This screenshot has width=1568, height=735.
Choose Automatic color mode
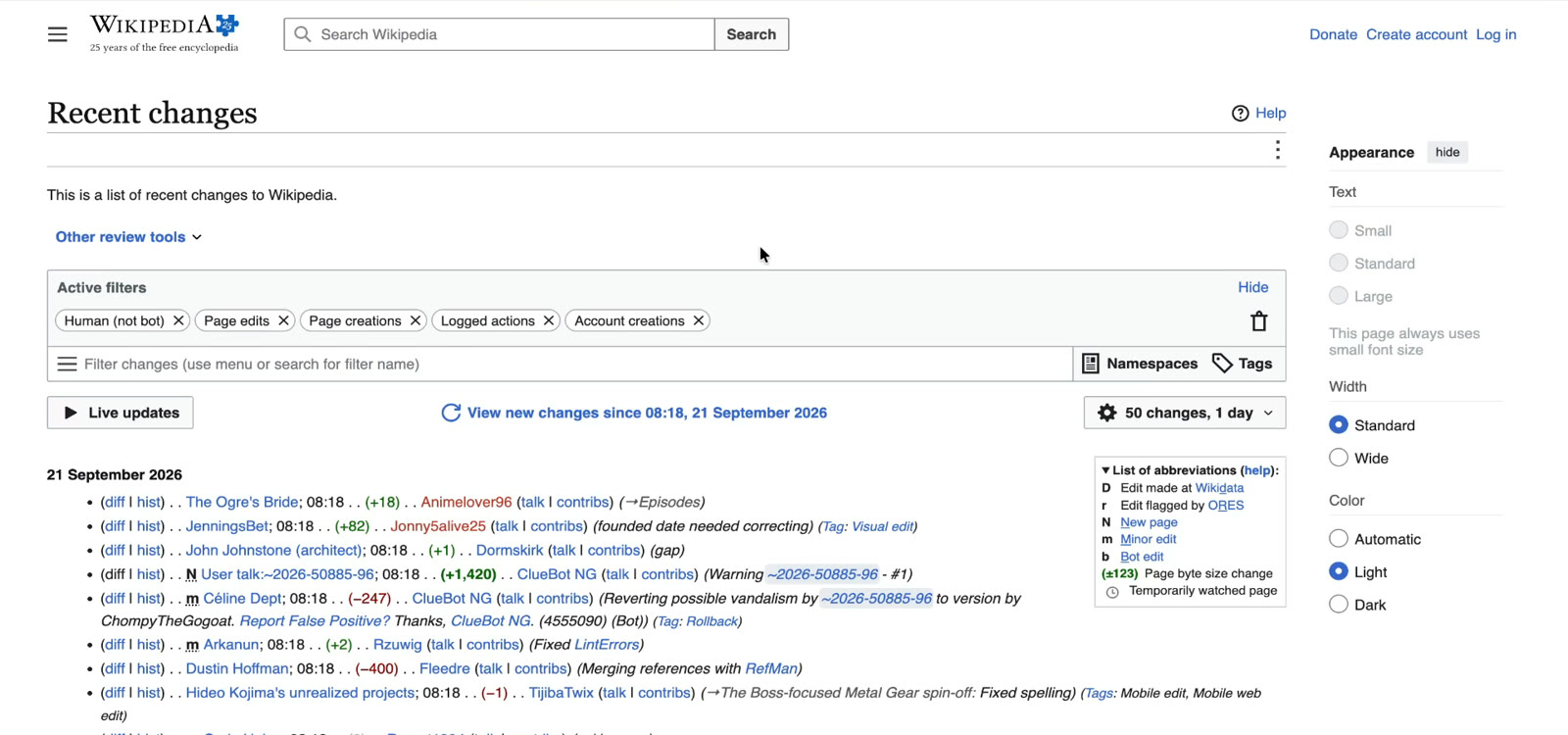coord(1339,538)
